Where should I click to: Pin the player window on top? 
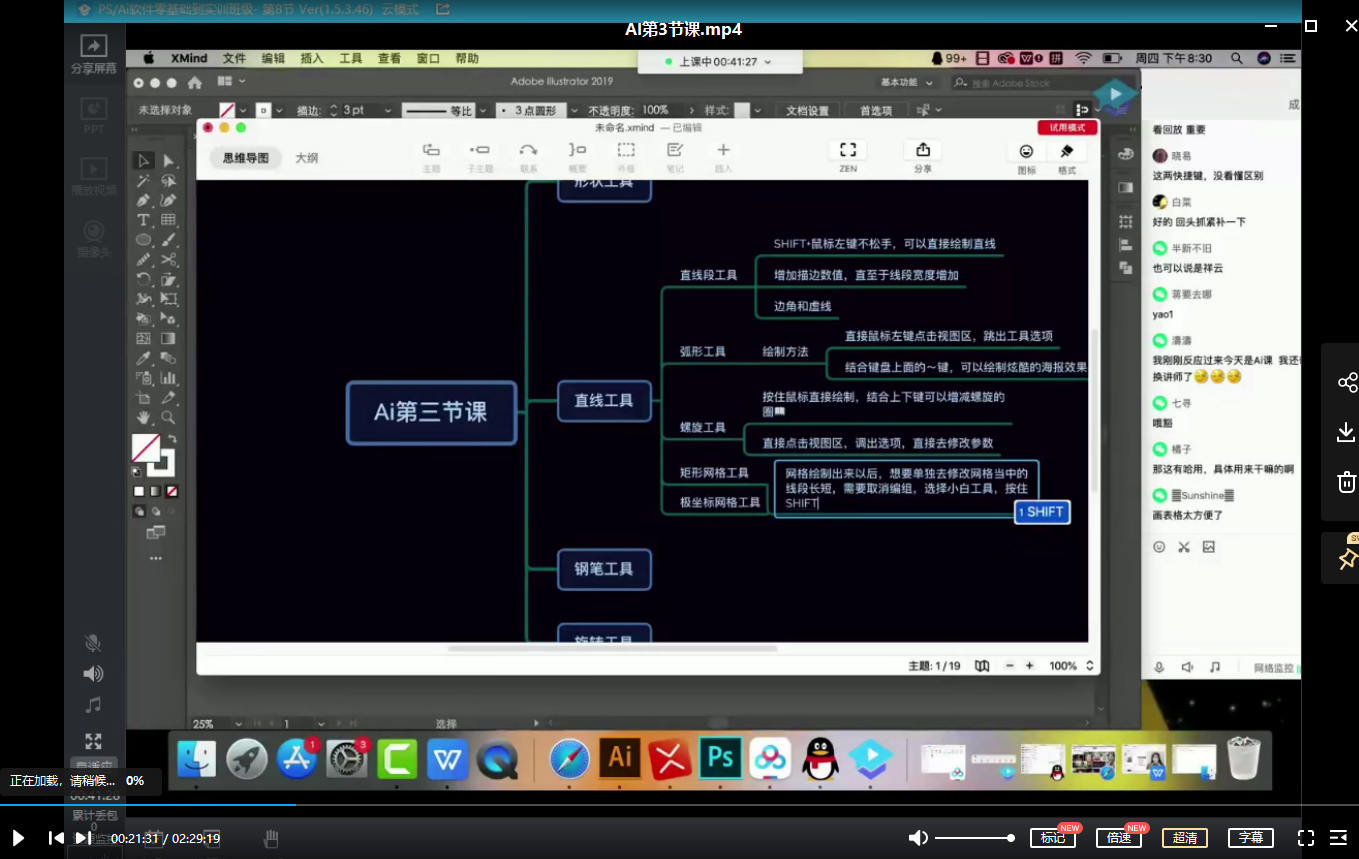click(x=1347, y=558)
